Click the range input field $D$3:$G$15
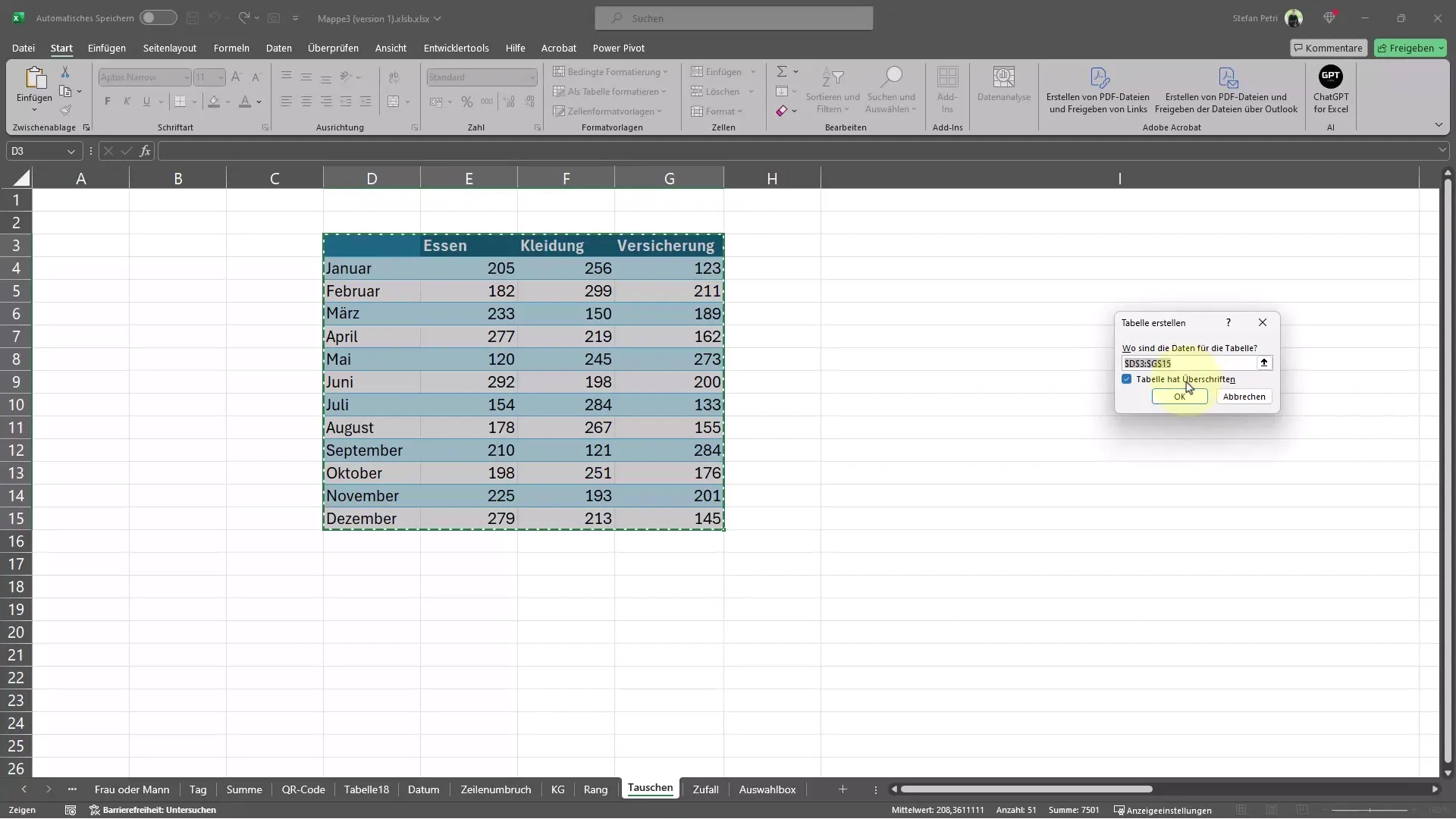Screen dimensions: 1456x819 coord(1188,363)
